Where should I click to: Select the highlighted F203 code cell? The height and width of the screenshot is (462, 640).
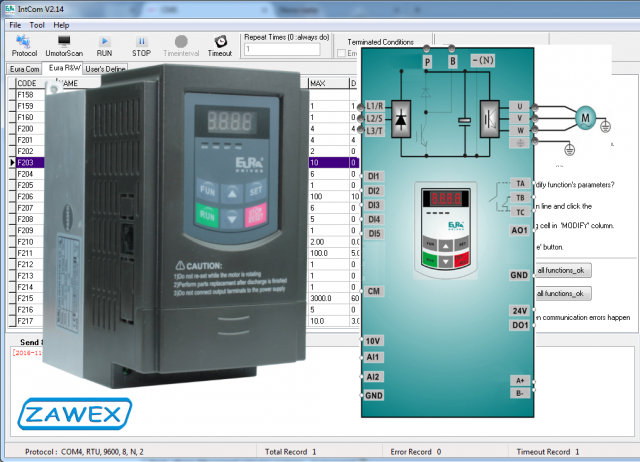pyautogui.click(x=30, y=162)
